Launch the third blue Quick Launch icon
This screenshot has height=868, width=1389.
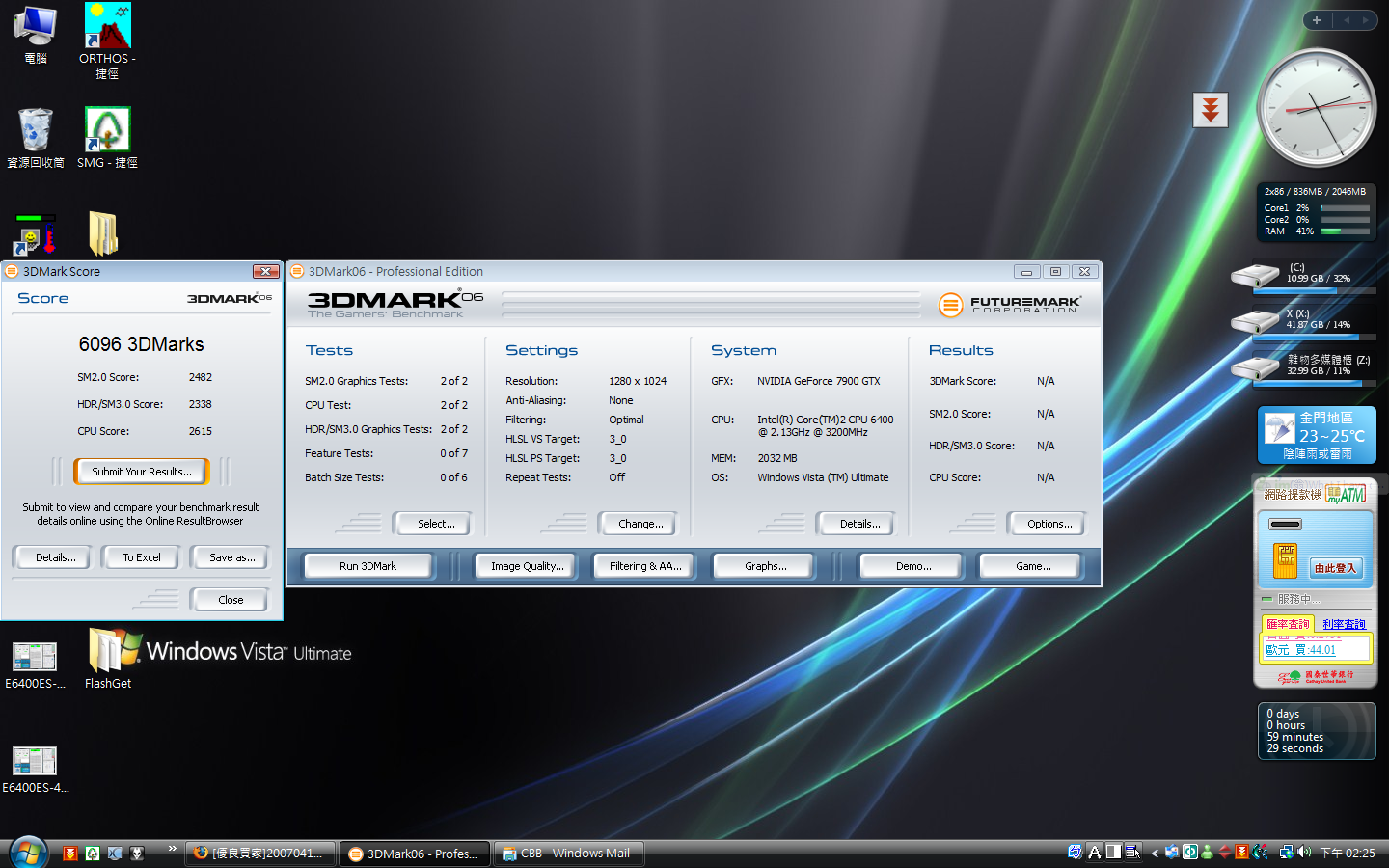115,853
